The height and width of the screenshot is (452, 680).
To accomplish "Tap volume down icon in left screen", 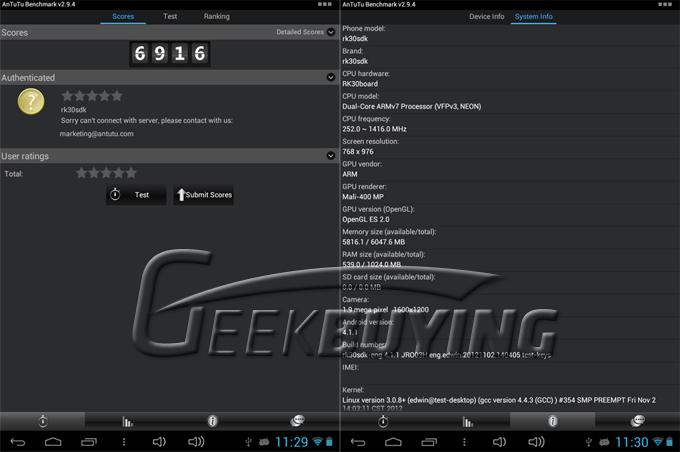I will click(159, 442).
